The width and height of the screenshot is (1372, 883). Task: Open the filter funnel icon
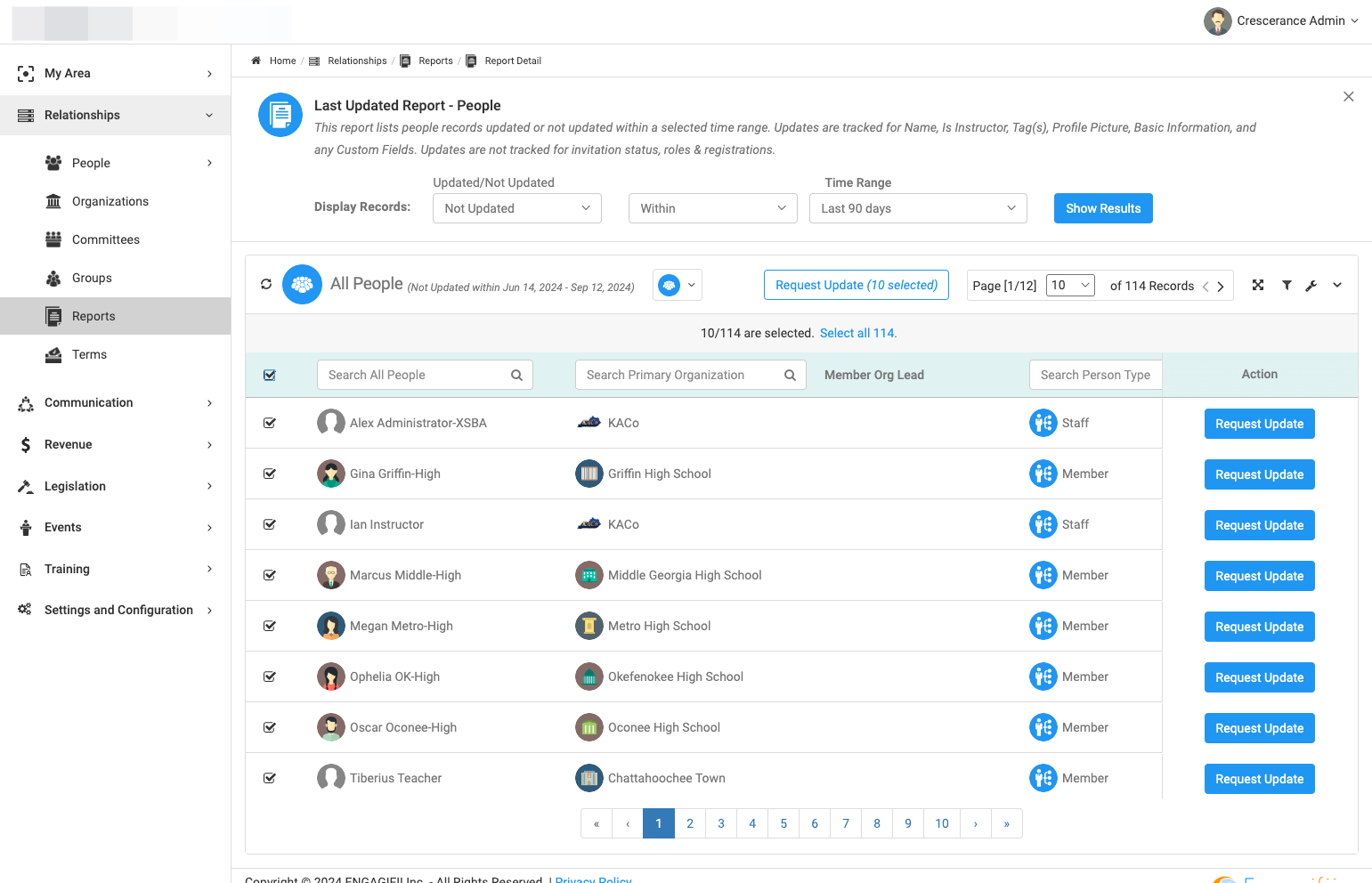(1287, 285)
